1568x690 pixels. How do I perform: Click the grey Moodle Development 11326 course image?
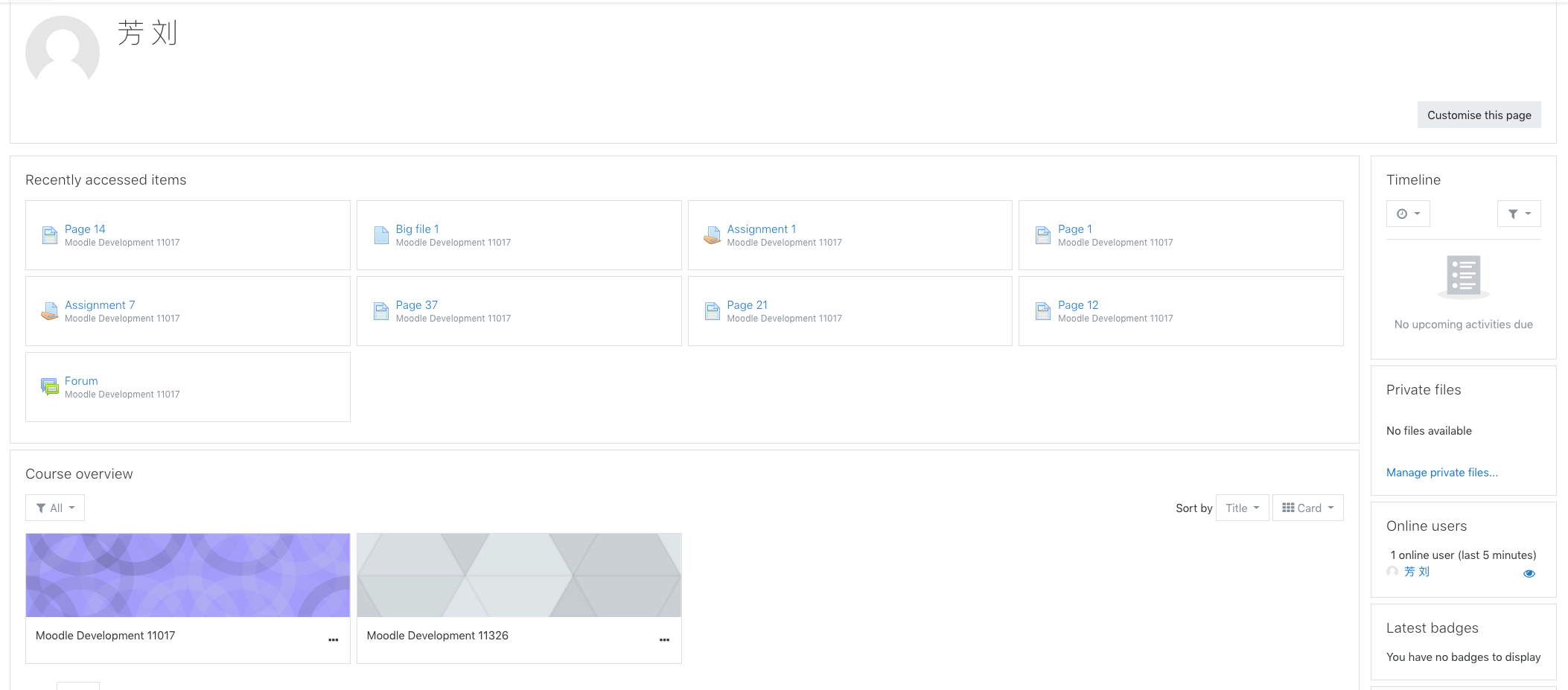coord(519,575)
